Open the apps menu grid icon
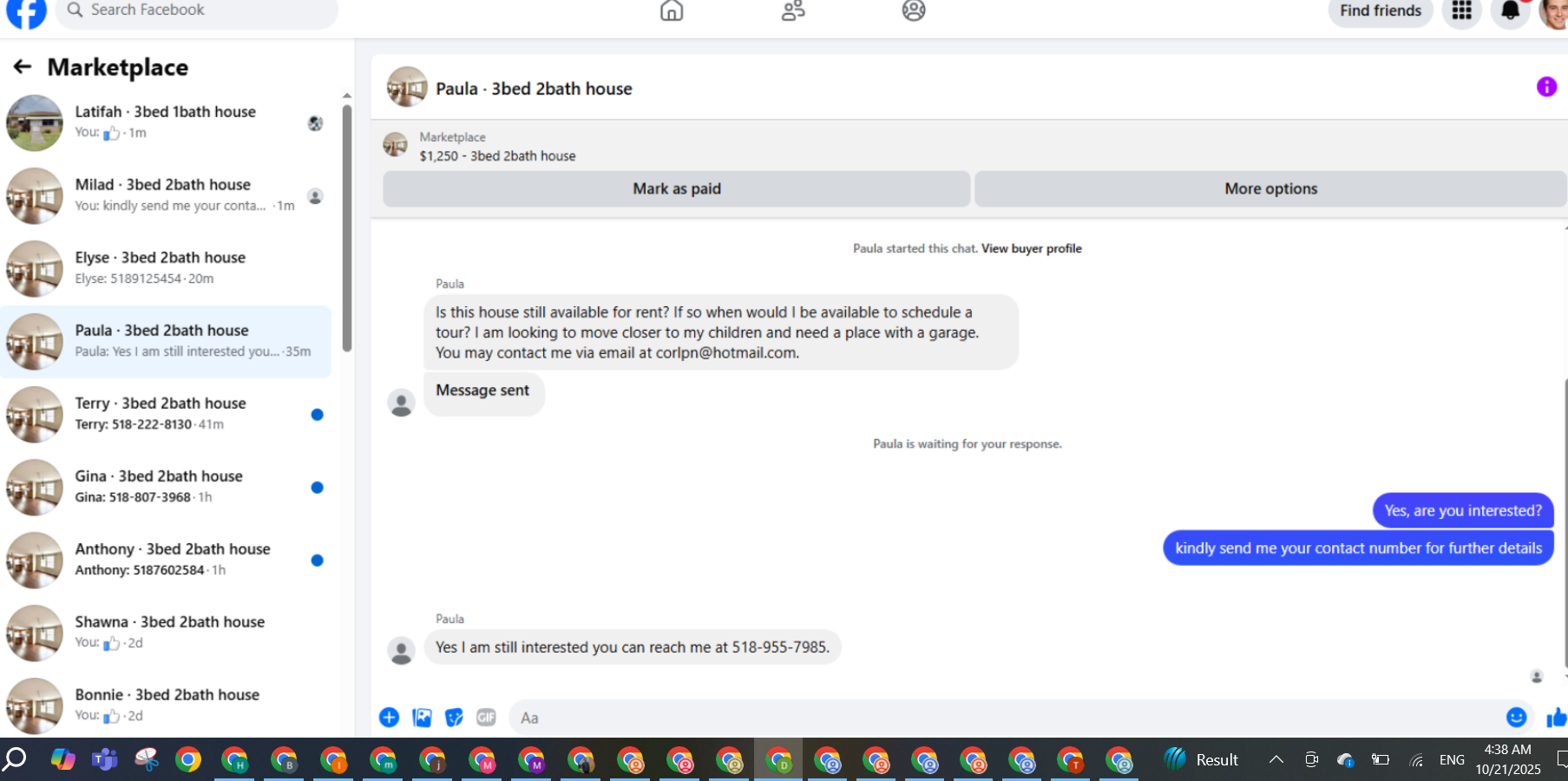This screenshot has height=781, width=1568. tap(1462, 11)
